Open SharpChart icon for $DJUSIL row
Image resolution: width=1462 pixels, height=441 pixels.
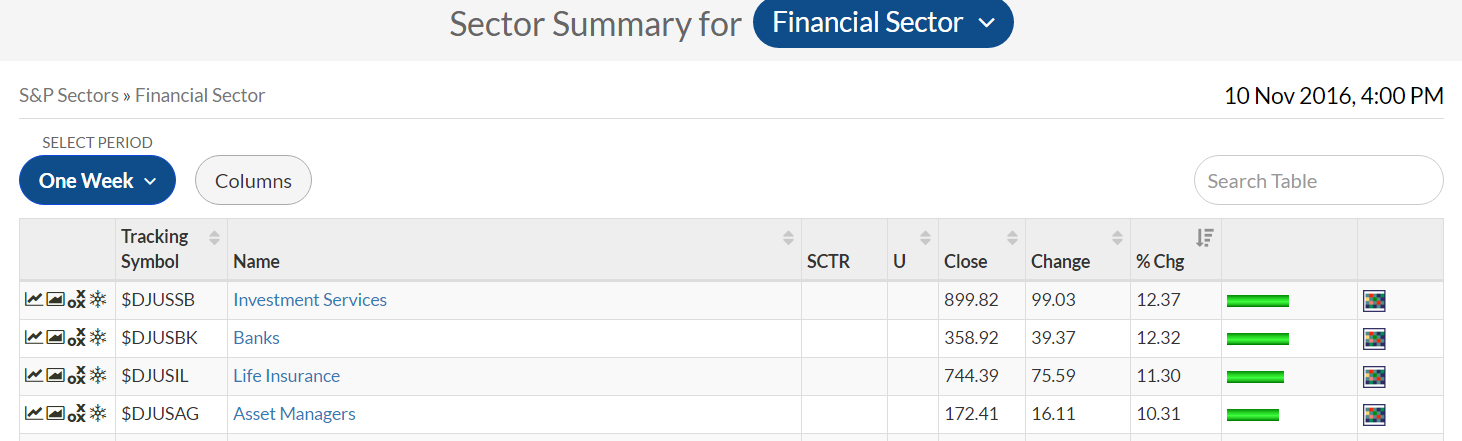[x=33, y=376]
